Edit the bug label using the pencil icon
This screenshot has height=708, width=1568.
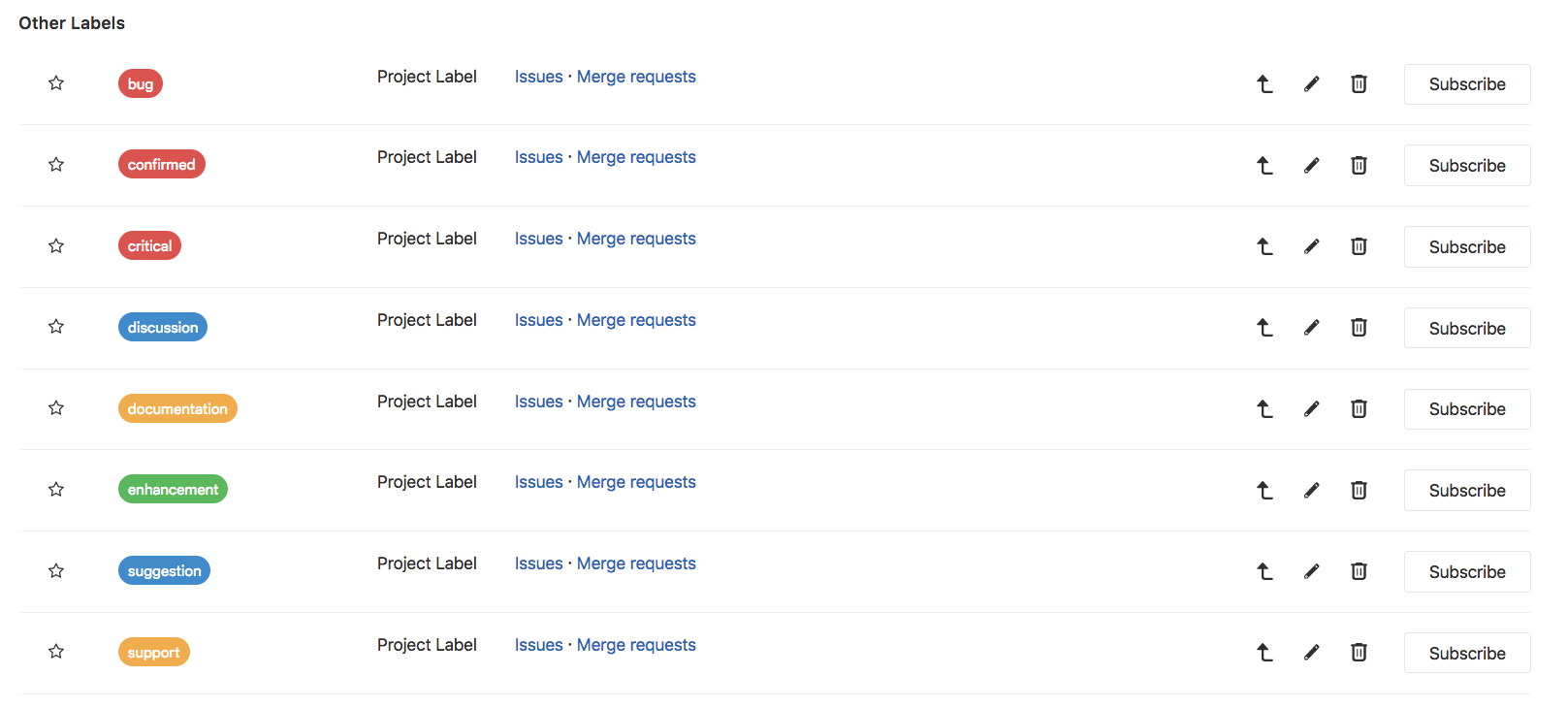coord(1311,83)
